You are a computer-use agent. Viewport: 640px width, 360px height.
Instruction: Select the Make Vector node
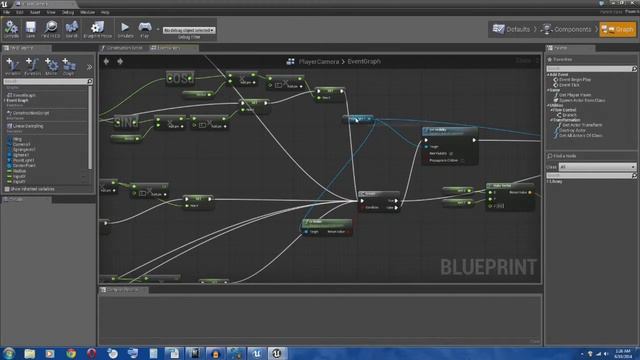tap(510, 196)
